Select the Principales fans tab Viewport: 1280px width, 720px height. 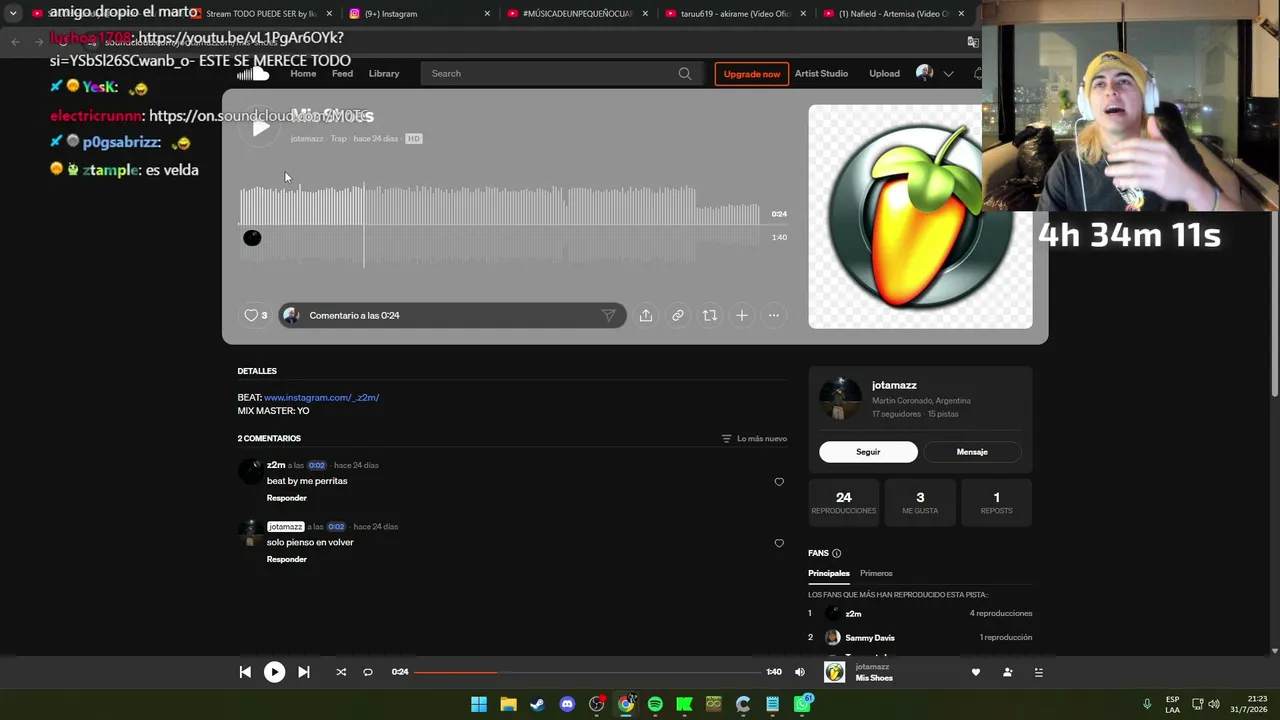[829, 573]
